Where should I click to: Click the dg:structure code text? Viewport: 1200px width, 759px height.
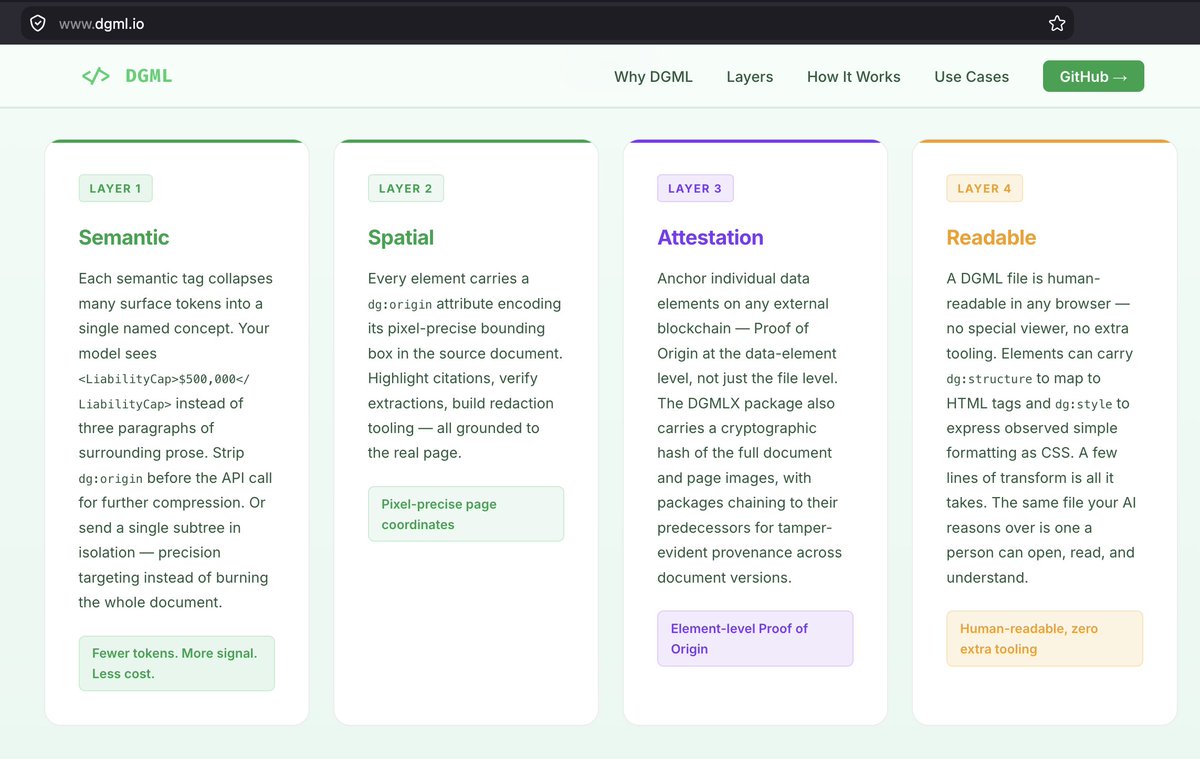[x=989, y=379]
